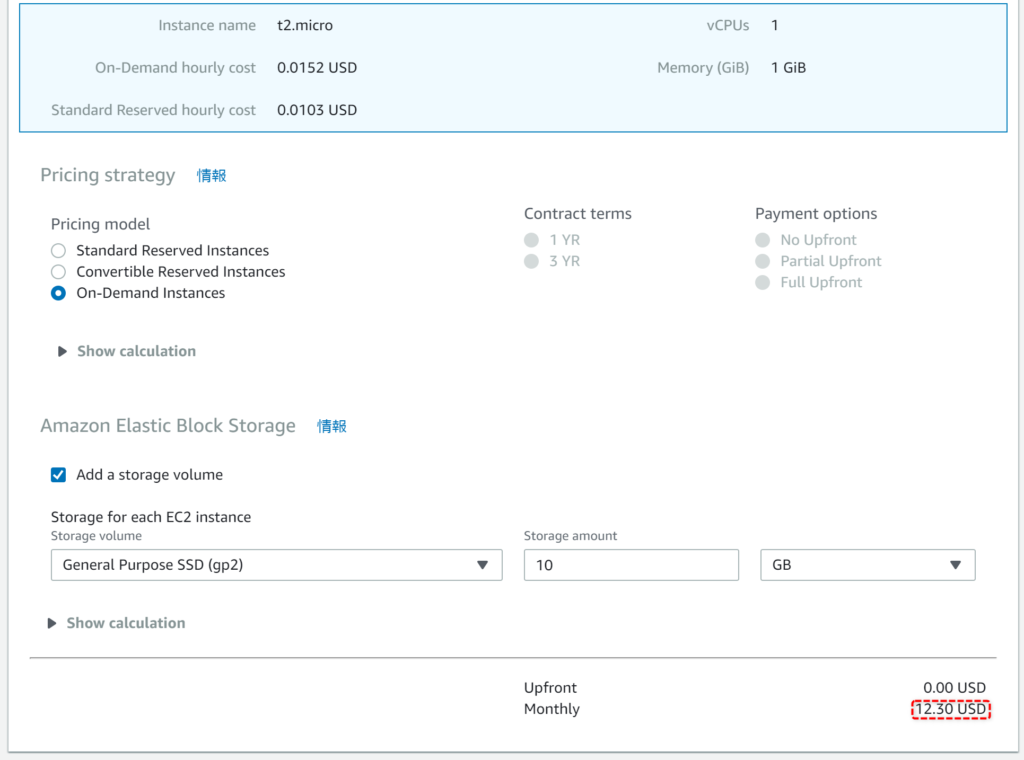Viewport: 1024px width, 760px height.
Task: Click the Storage amount input field
Action: coord(631,565)
